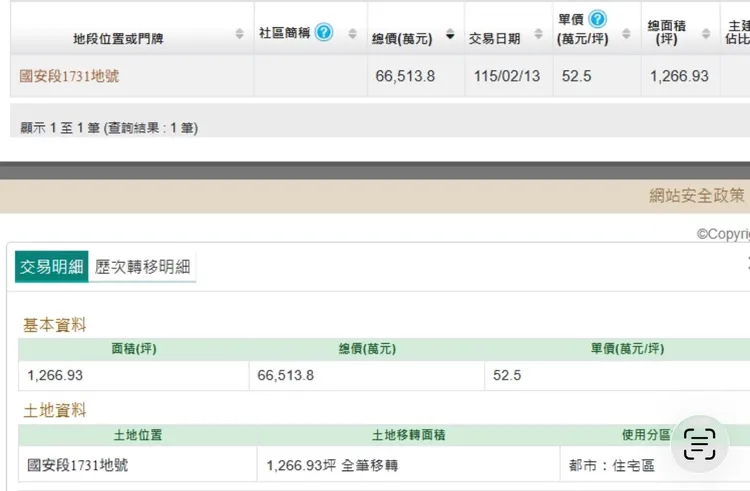
Task: Click 顯示 1 至 1 筆 result count text
Action: pos(109,128)
